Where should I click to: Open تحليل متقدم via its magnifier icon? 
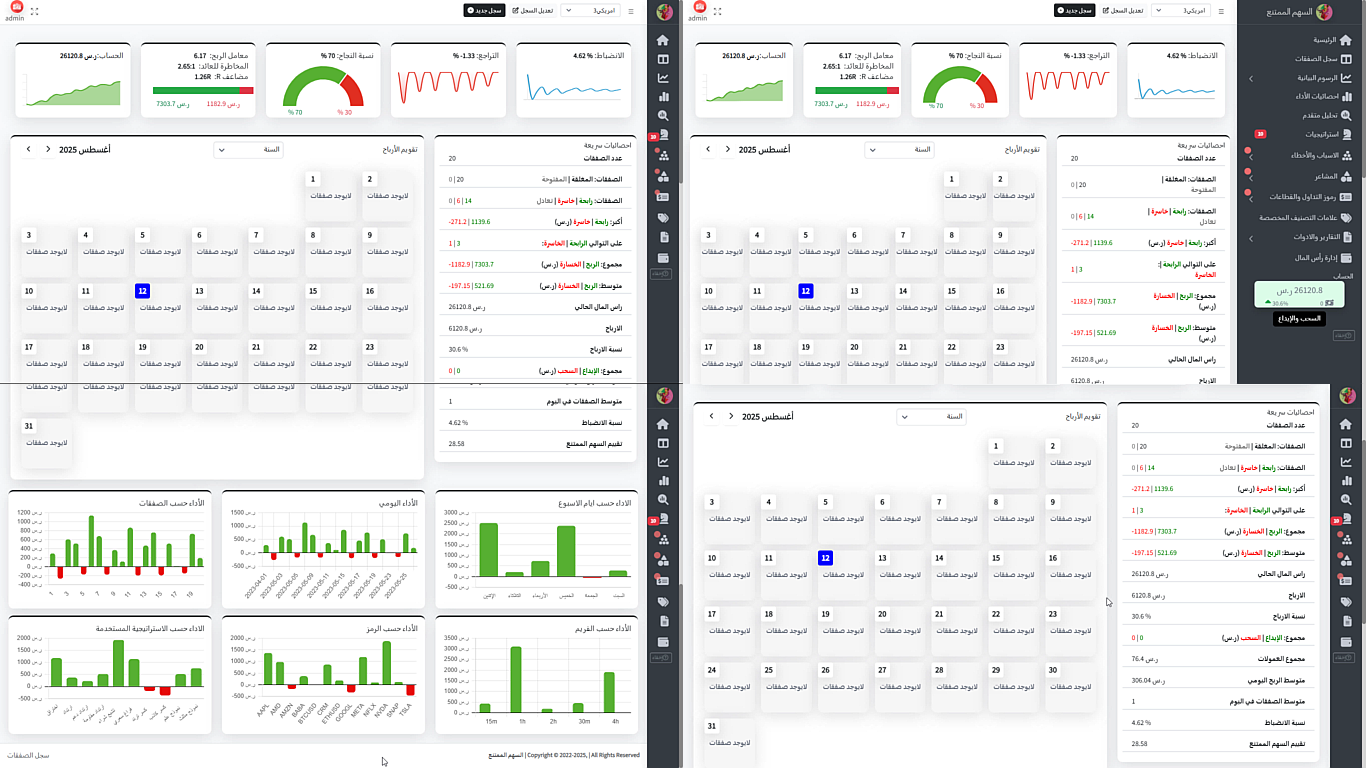click(1345, 115)
